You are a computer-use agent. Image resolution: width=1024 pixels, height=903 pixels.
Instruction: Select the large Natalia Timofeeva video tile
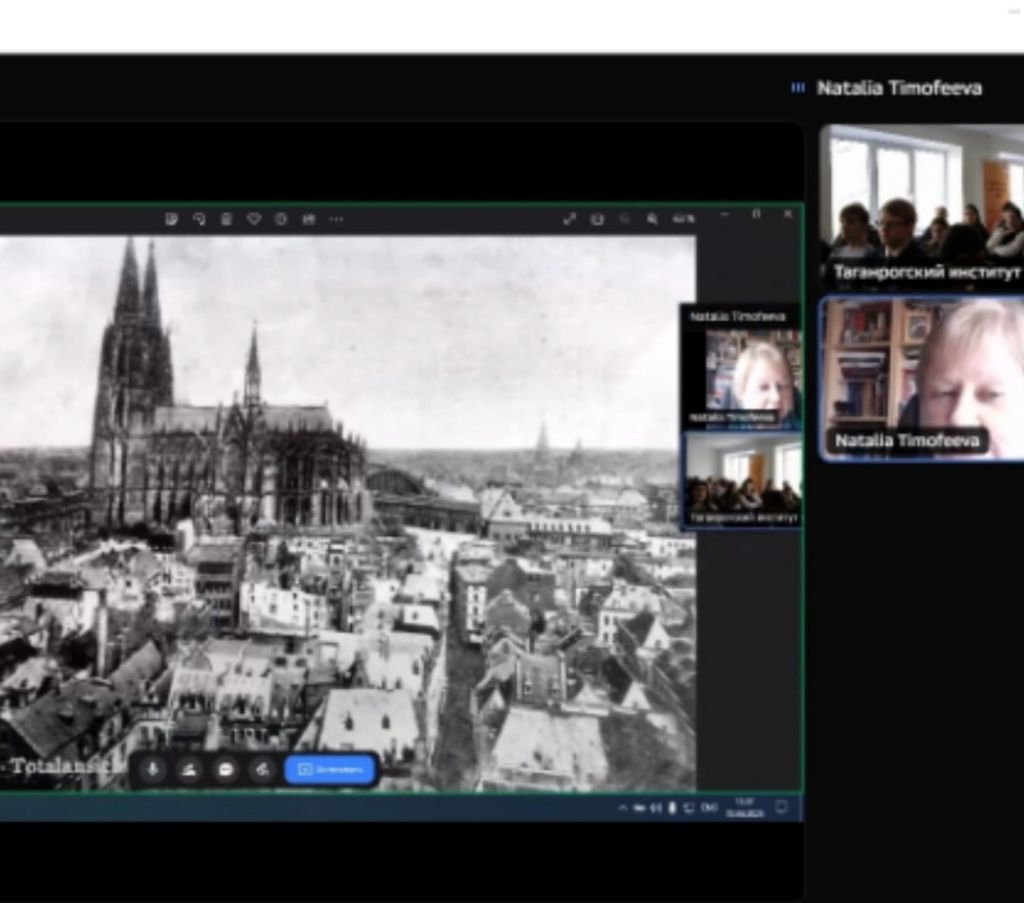(921, 378)
